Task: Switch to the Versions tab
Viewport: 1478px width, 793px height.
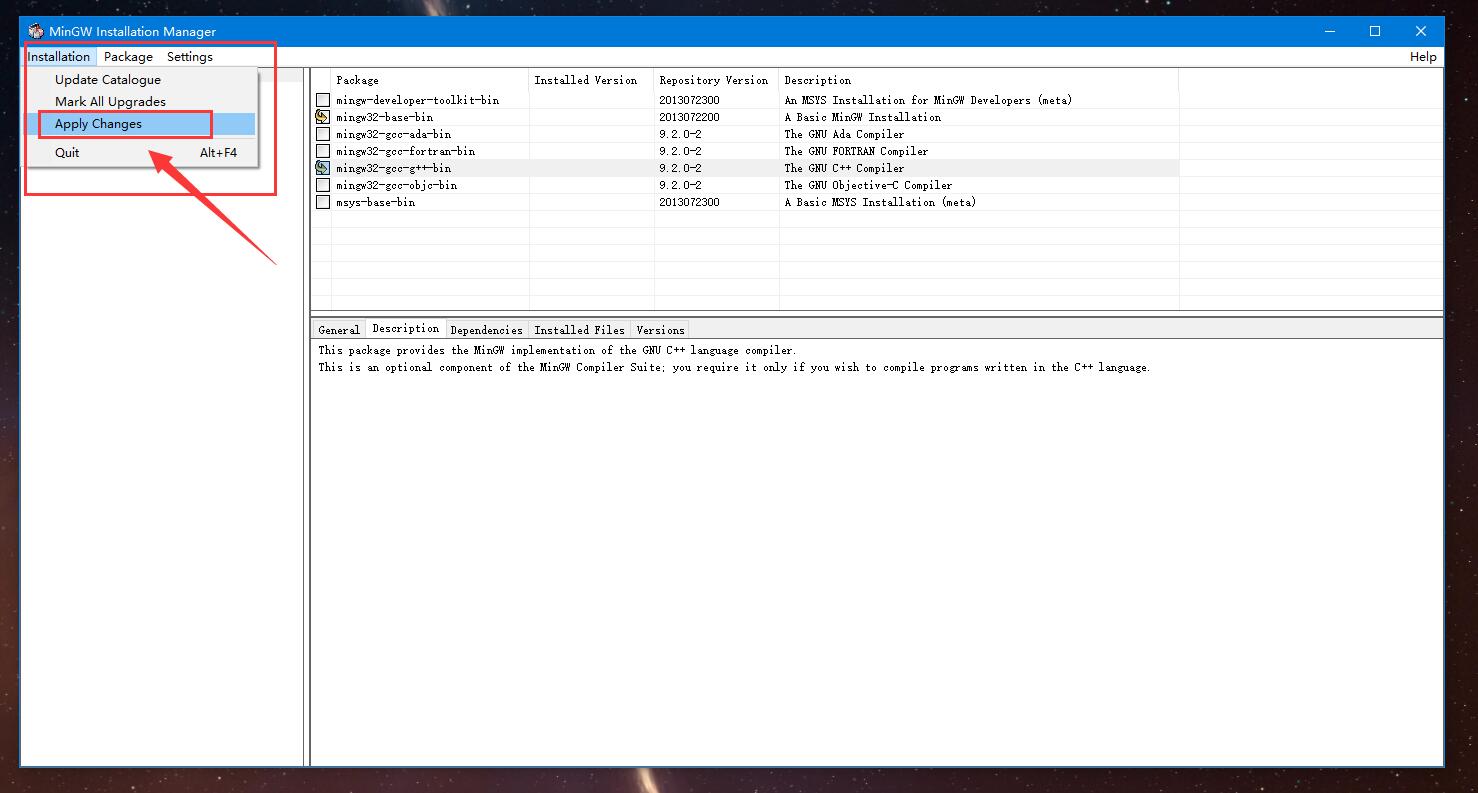Action: coord(661,330)
